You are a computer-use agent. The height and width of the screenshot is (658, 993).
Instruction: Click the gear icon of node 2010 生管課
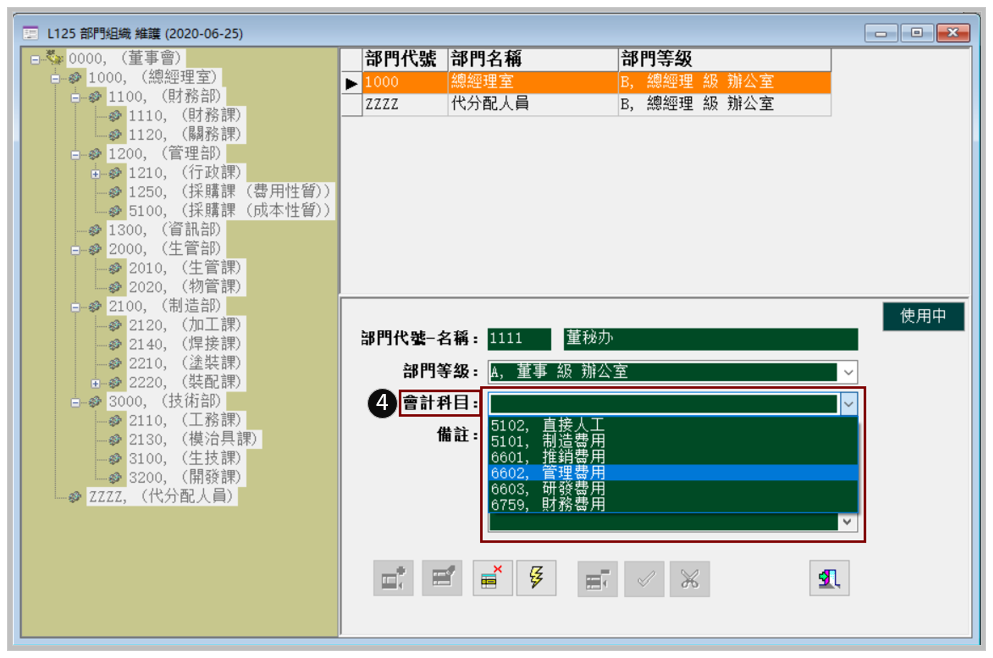click(x=115, y=269)
